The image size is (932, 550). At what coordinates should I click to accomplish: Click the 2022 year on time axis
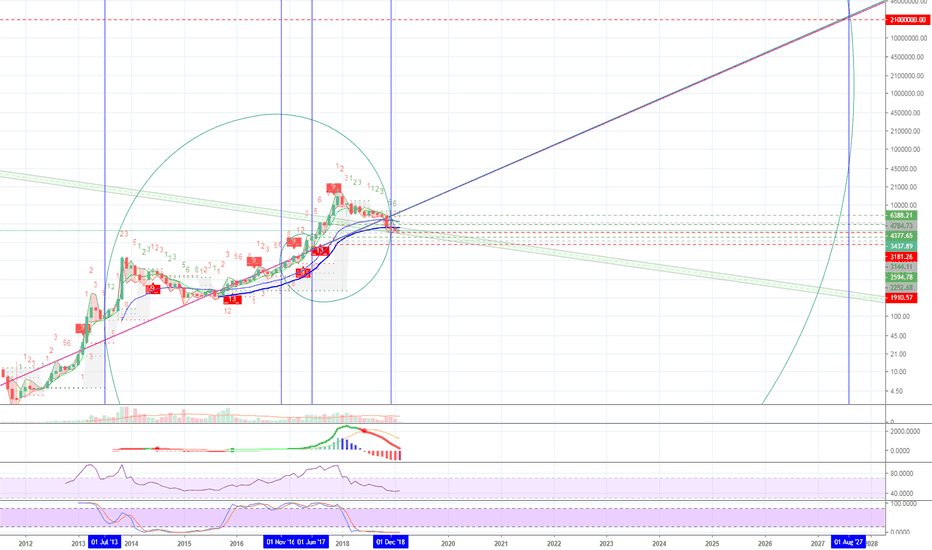(x=554, y=543)
